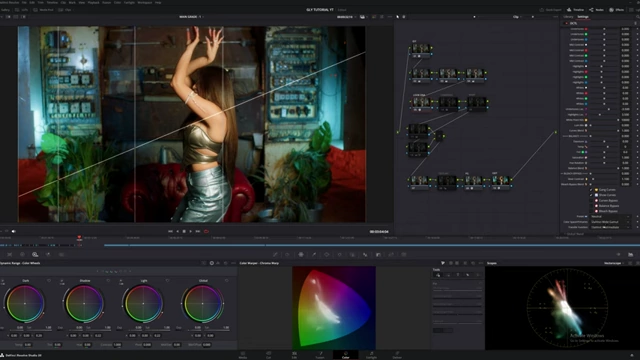Click the Contrast field showing 1.000
Viewport: 640px width, 360px height.
[117, 345]
